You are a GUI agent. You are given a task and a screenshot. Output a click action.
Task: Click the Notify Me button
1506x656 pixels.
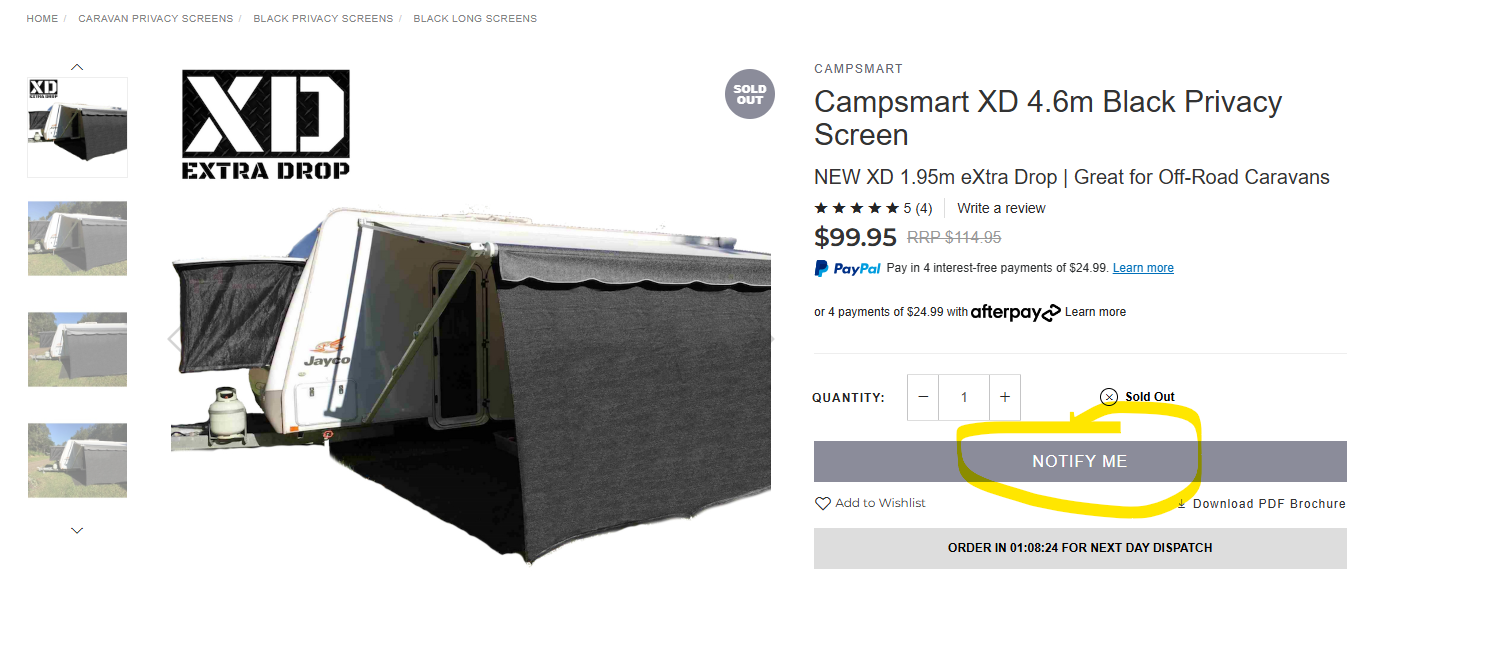[1080, 461]
